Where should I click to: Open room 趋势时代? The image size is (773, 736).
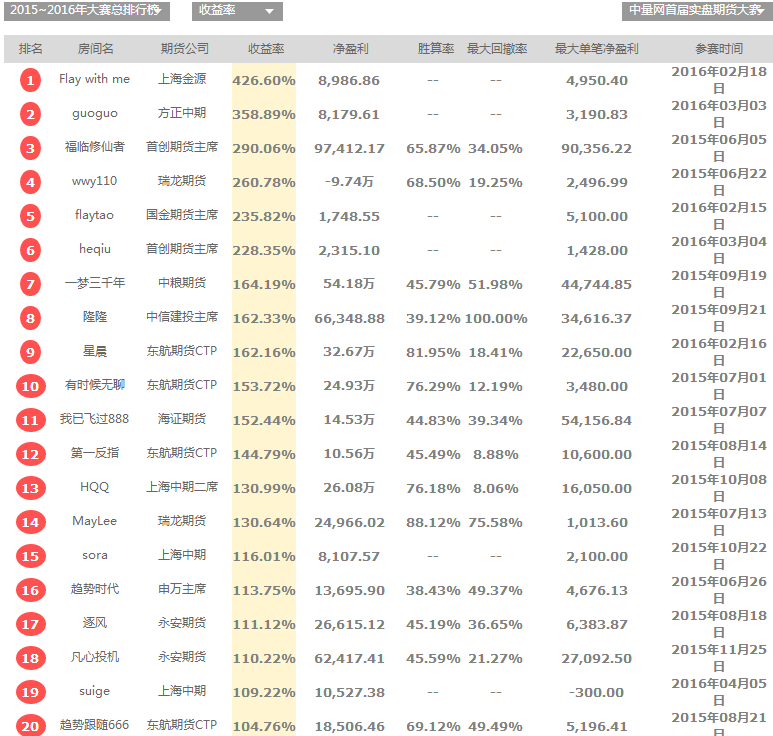pos(95,589)
